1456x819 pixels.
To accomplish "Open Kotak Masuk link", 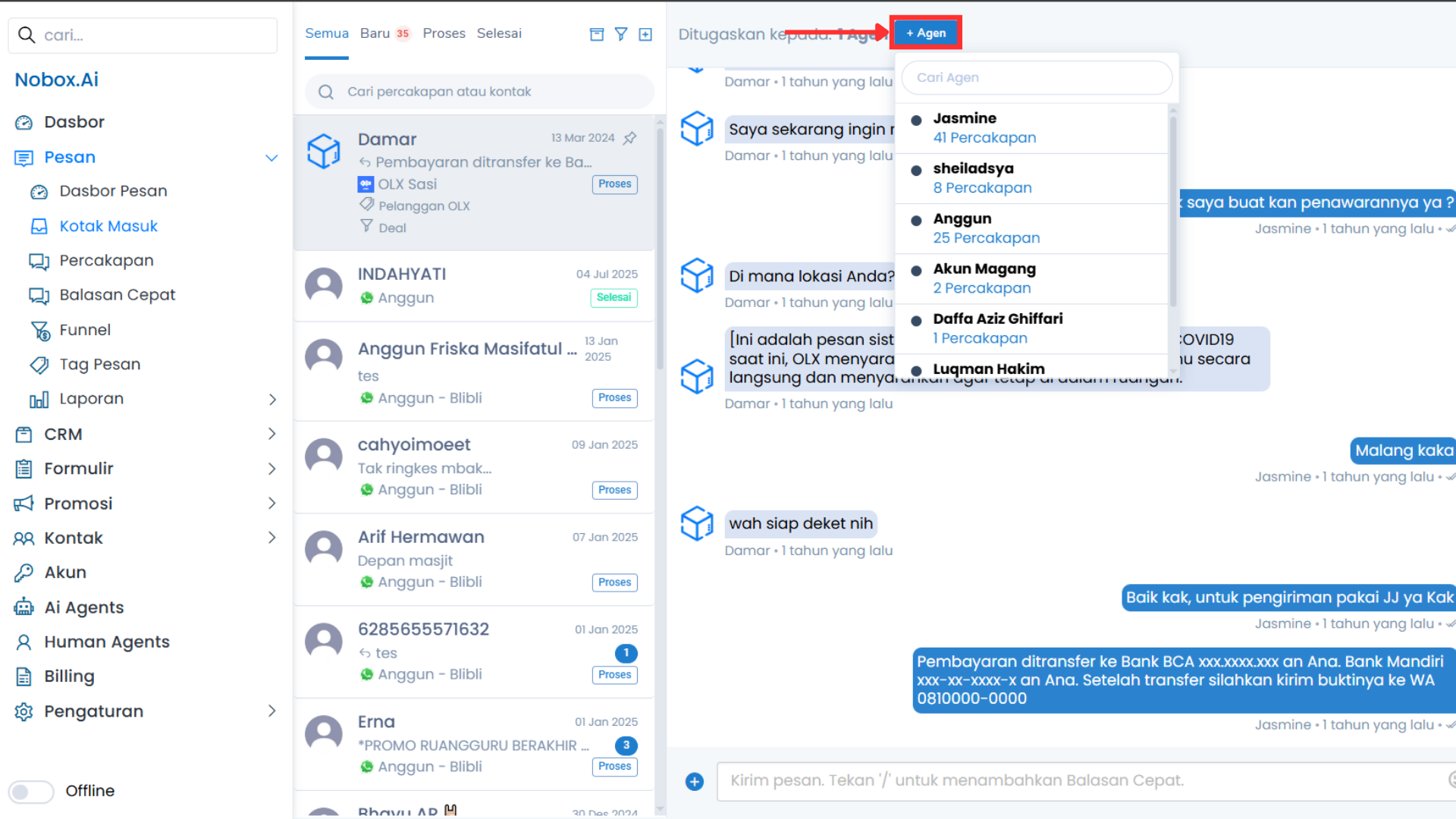I will click(108, 226).
